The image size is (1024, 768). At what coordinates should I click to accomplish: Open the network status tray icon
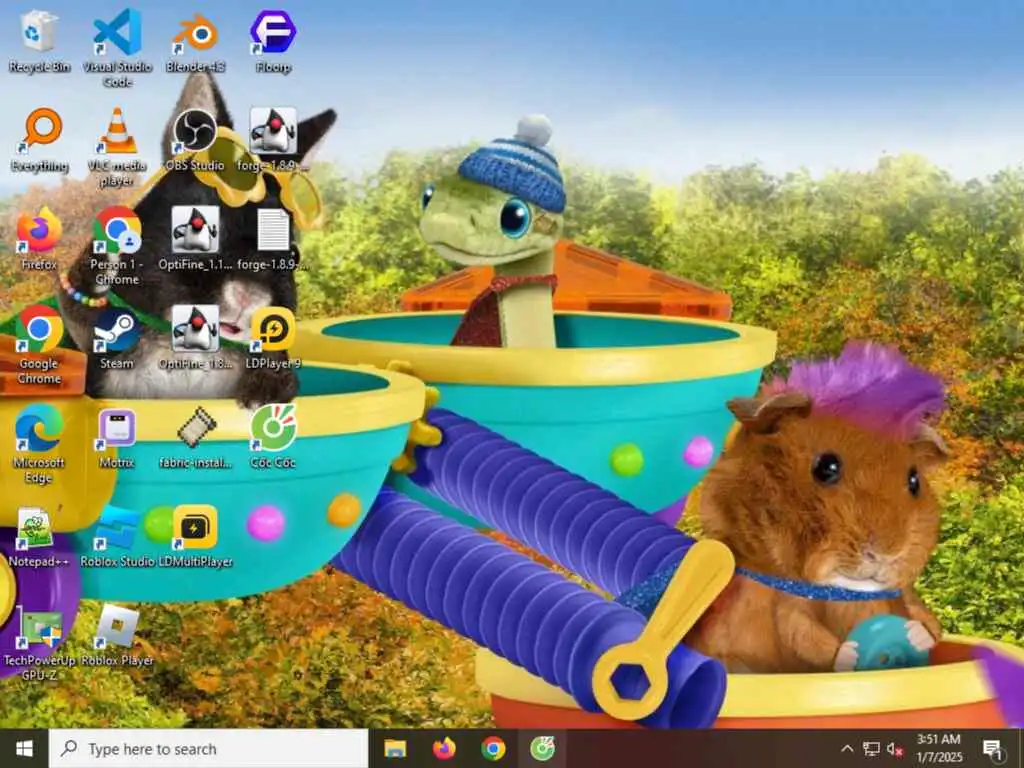tap(871, 749)
